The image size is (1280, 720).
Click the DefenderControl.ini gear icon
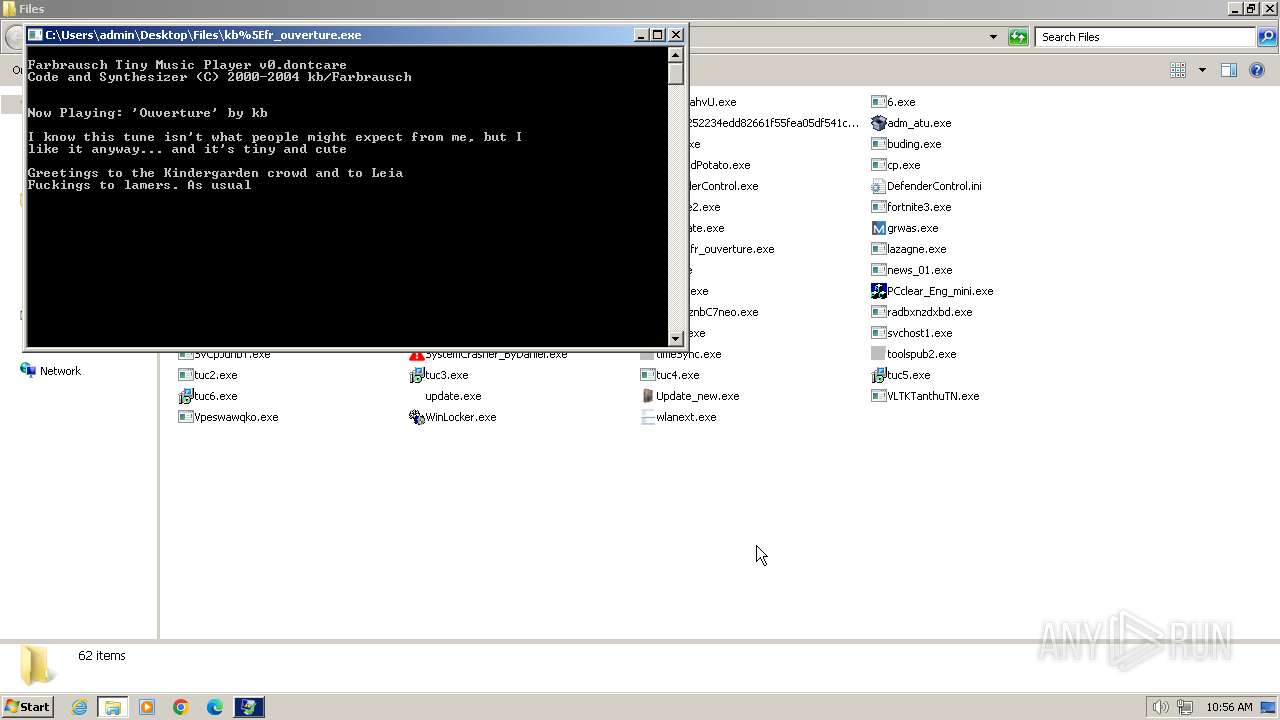[x=878, y=186]
